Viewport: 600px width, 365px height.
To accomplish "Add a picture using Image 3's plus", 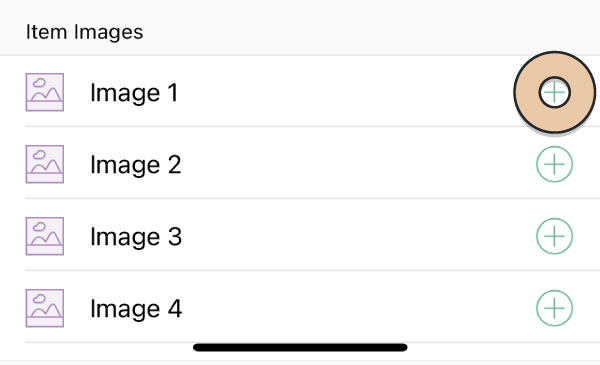I will [554, 236].
